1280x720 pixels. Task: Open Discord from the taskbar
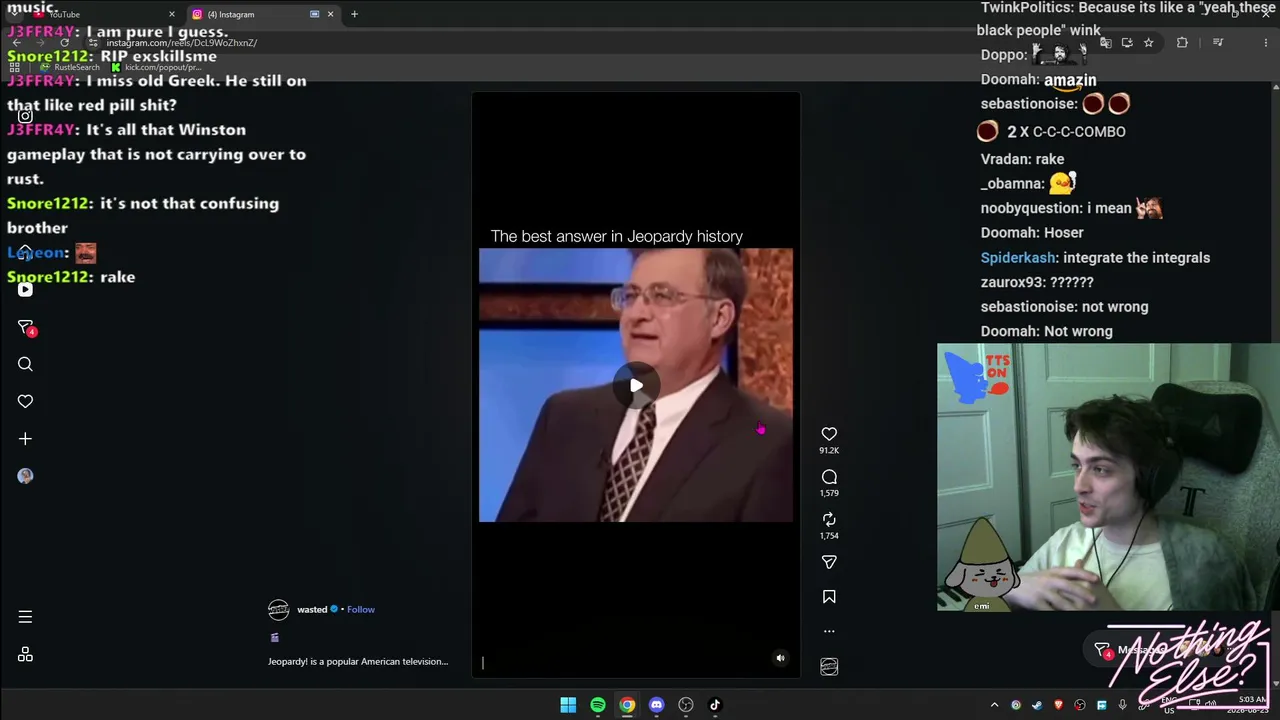point(656,705)
